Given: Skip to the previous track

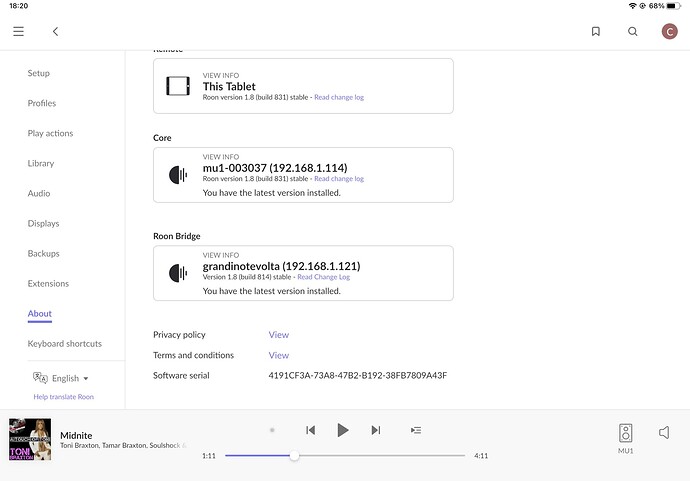Looking at the screenshot, I should [x=310, y=430].
